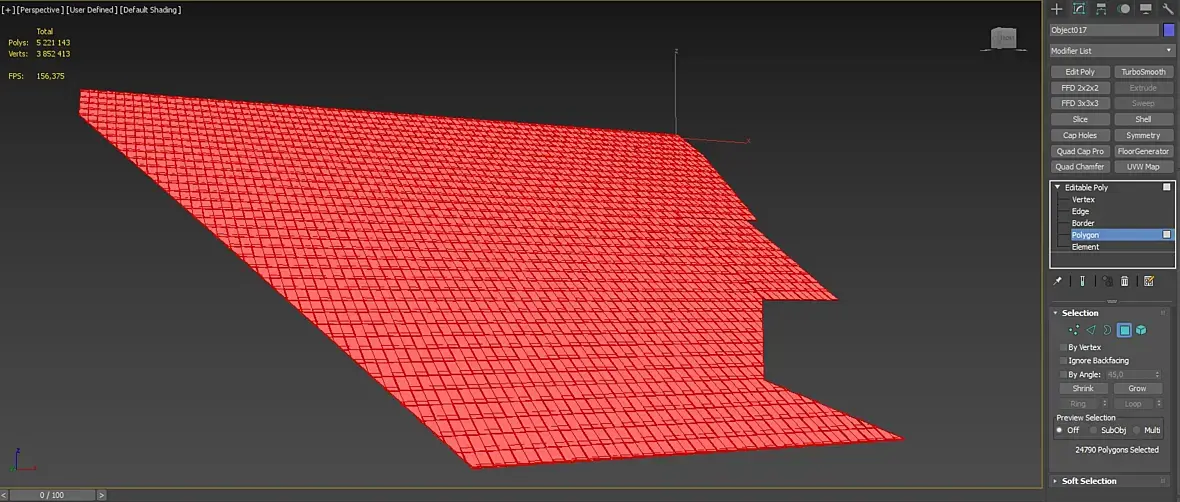This screenshot has height=502, width=1180.
Task: Pin the modifier stack
Action: pos(1057,281)
